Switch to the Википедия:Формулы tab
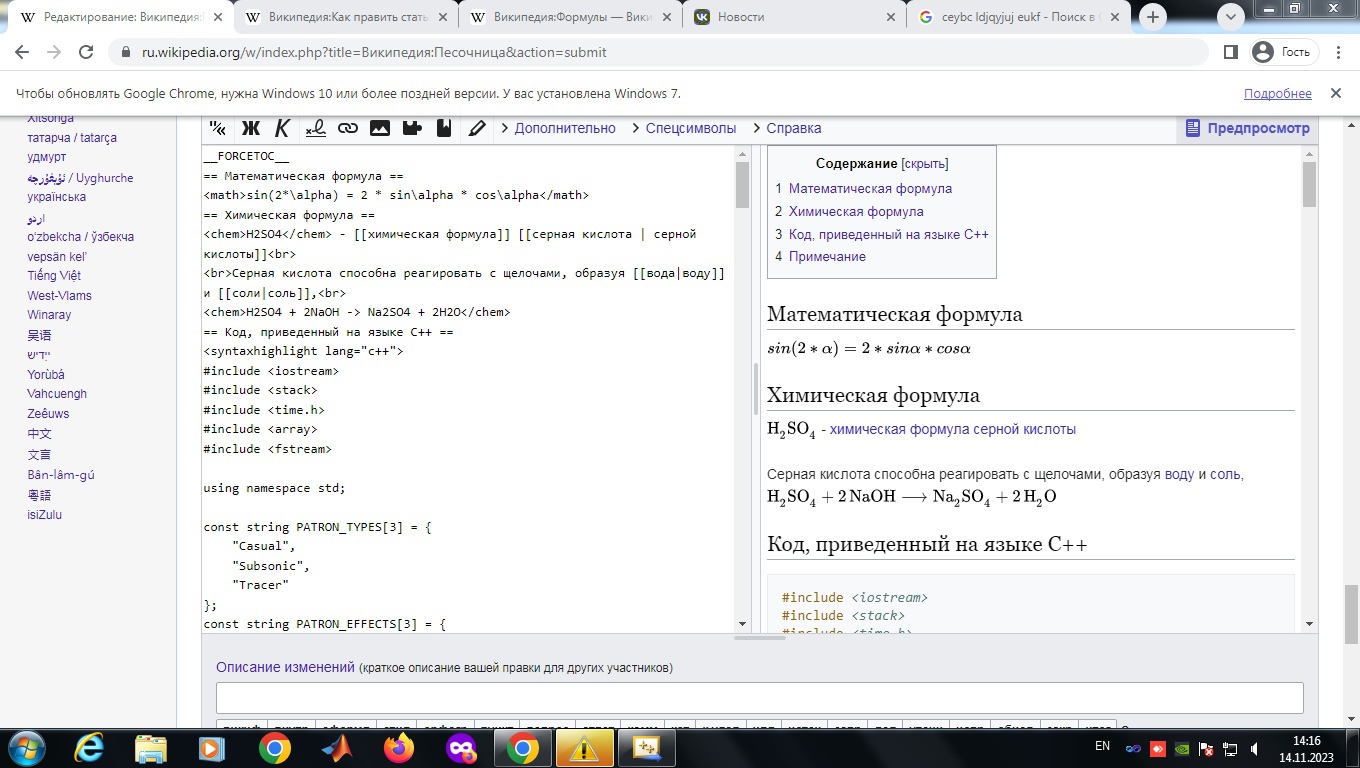The height and width of the screenshot is (768, 1360). (x=571, y=17)
